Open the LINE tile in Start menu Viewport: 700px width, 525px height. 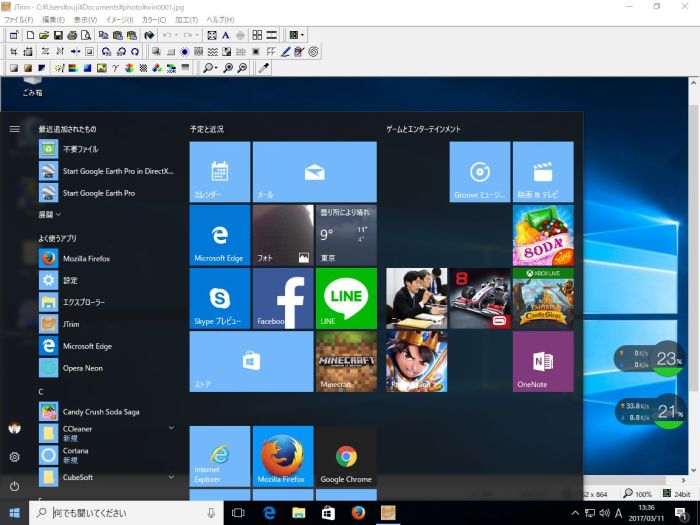pyautogui.click(x=346, y=298)
